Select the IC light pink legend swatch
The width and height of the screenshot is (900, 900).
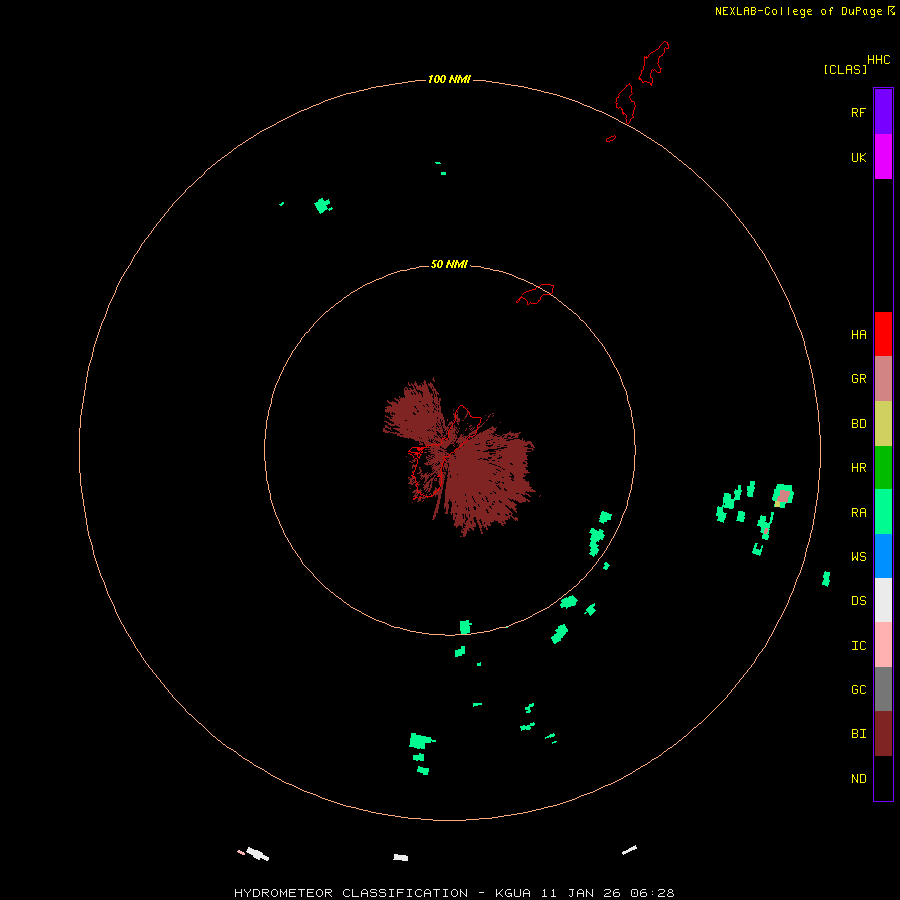[883, 645]
